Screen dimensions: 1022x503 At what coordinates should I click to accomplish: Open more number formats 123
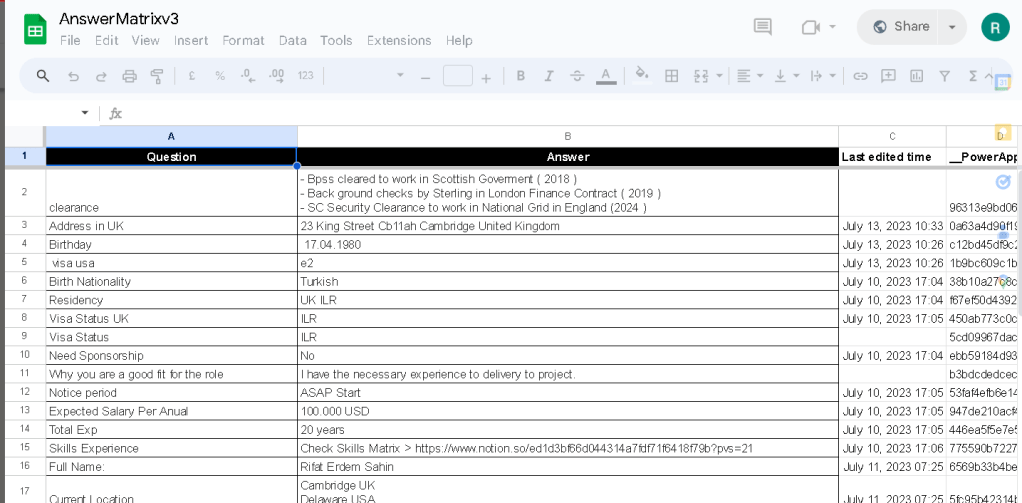tap(306, 76)
